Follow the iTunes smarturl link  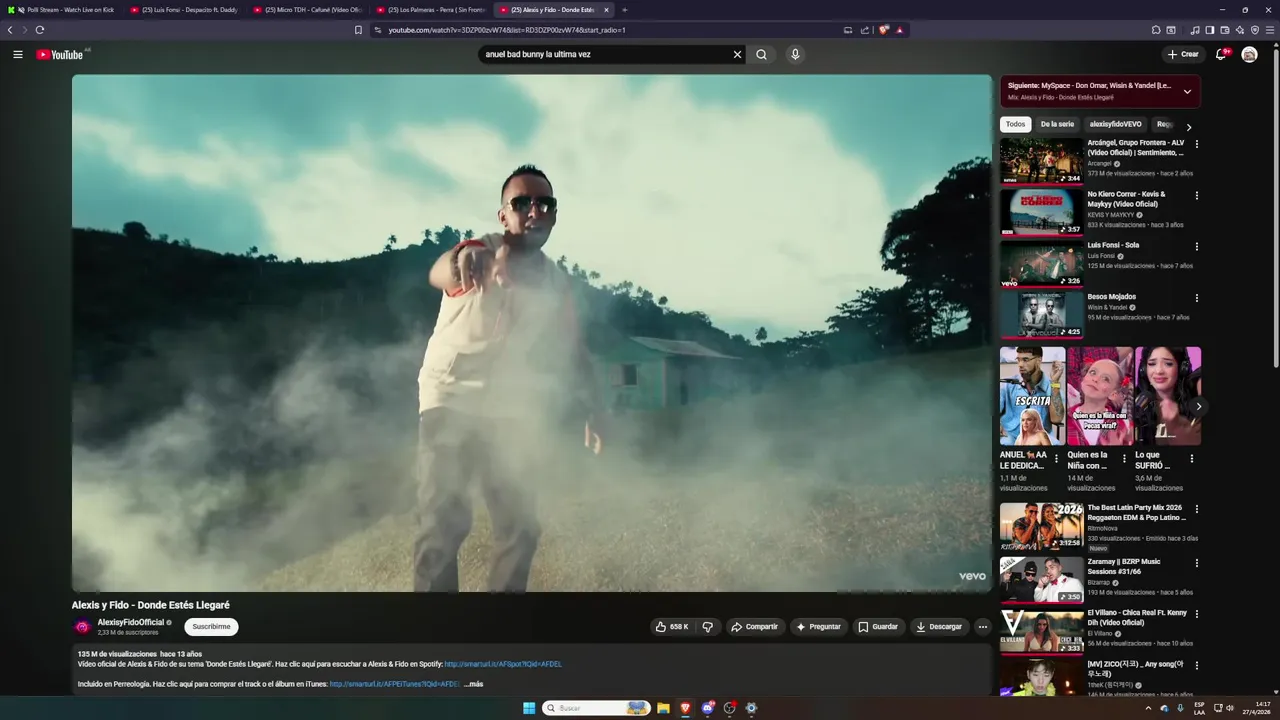(394, 684)
